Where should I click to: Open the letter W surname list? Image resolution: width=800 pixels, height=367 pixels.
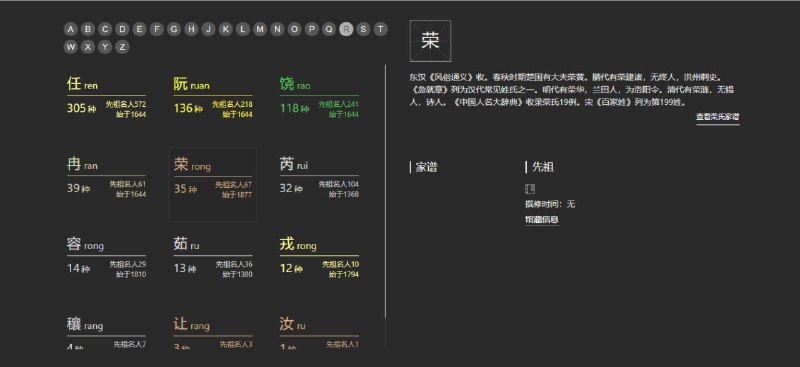(x=71, y=47)
